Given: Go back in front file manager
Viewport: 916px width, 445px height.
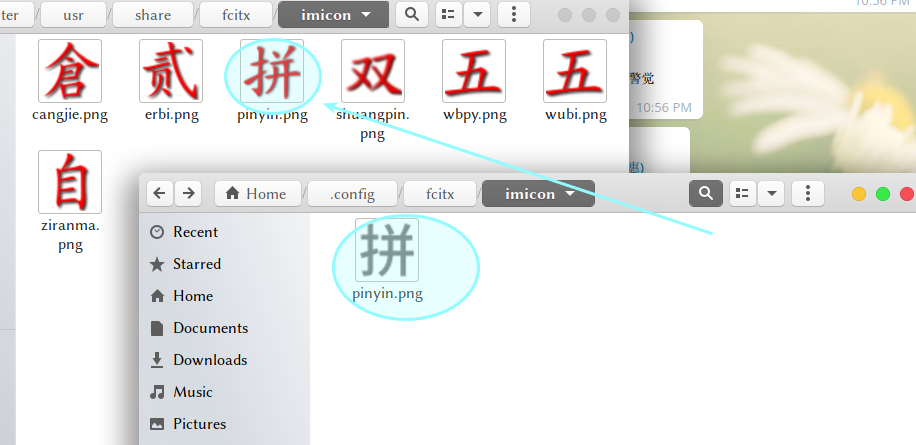Looking at the screenshot, I should coord(159,193).
